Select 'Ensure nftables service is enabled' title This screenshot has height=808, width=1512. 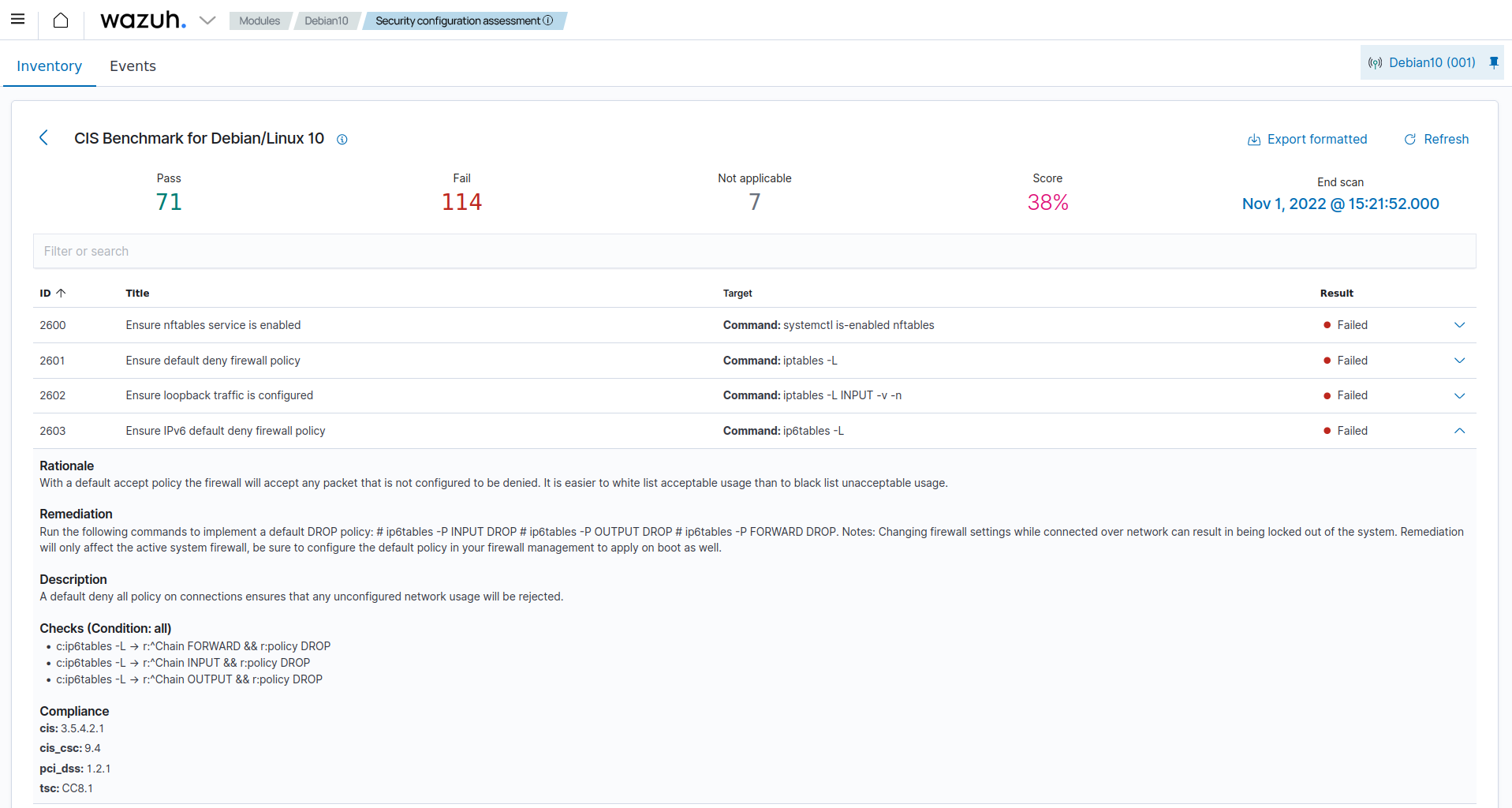coord(213,325)
